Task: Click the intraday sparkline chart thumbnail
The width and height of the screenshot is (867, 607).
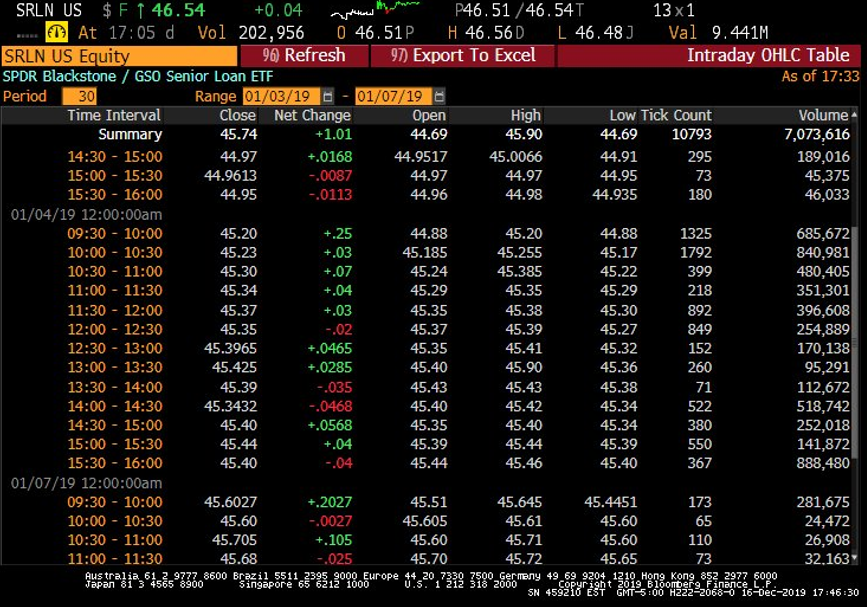Action: tap(376, 9)
